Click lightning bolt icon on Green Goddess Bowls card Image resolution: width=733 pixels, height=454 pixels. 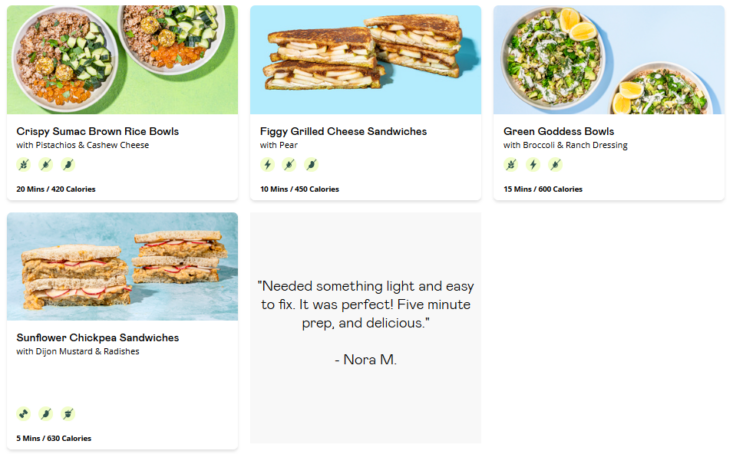click(x=533, y=165)
